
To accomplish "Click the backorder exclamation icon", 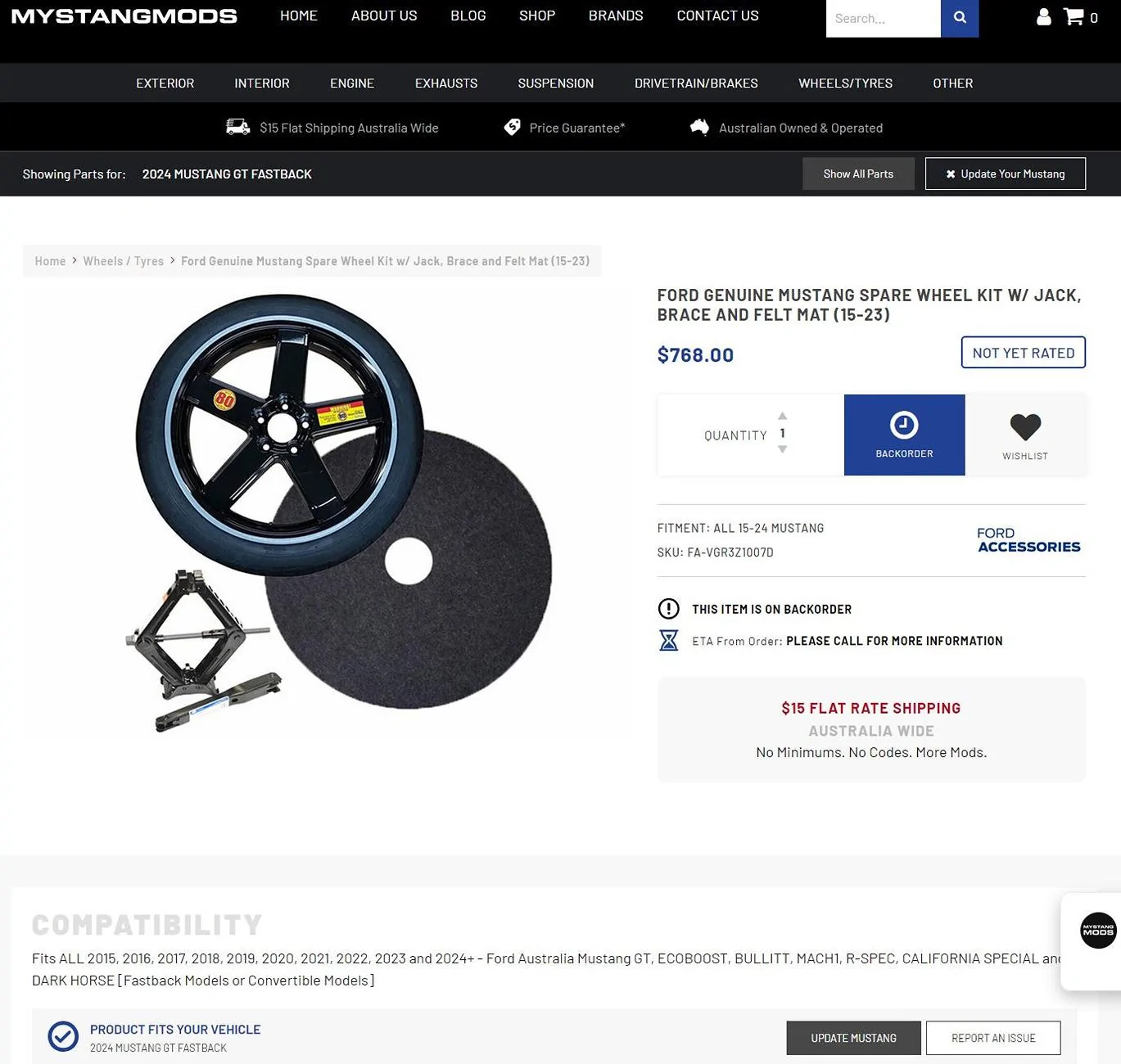I will pyautogui.click(x=669, y=609).
